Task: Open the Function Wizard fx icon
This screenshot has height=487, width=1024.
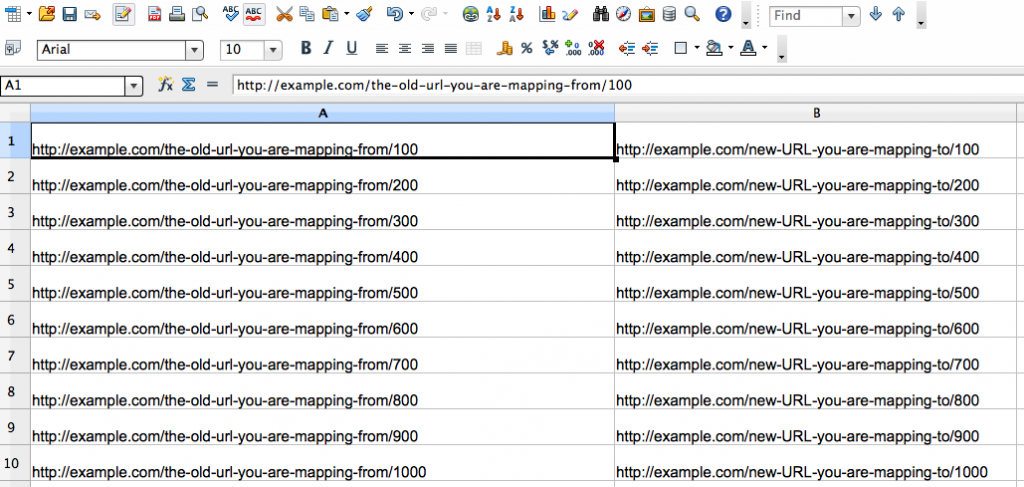Action: tap(166, 84)
